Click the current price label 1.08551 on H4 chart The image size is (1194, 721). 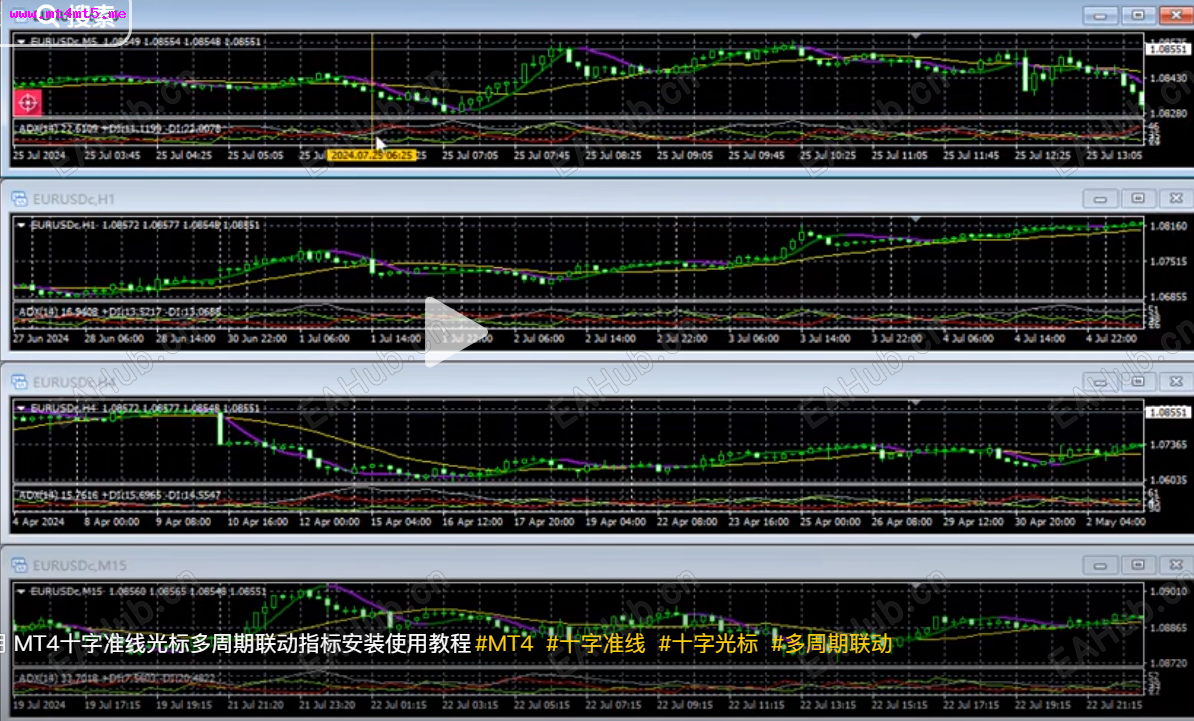(1168, 413)
